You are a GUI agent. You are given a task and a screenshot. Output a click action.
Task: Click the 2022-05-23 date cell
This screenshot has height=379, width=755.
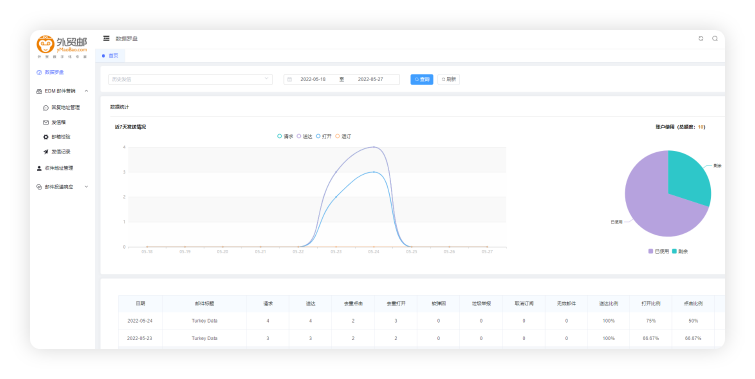pos(140,339)
